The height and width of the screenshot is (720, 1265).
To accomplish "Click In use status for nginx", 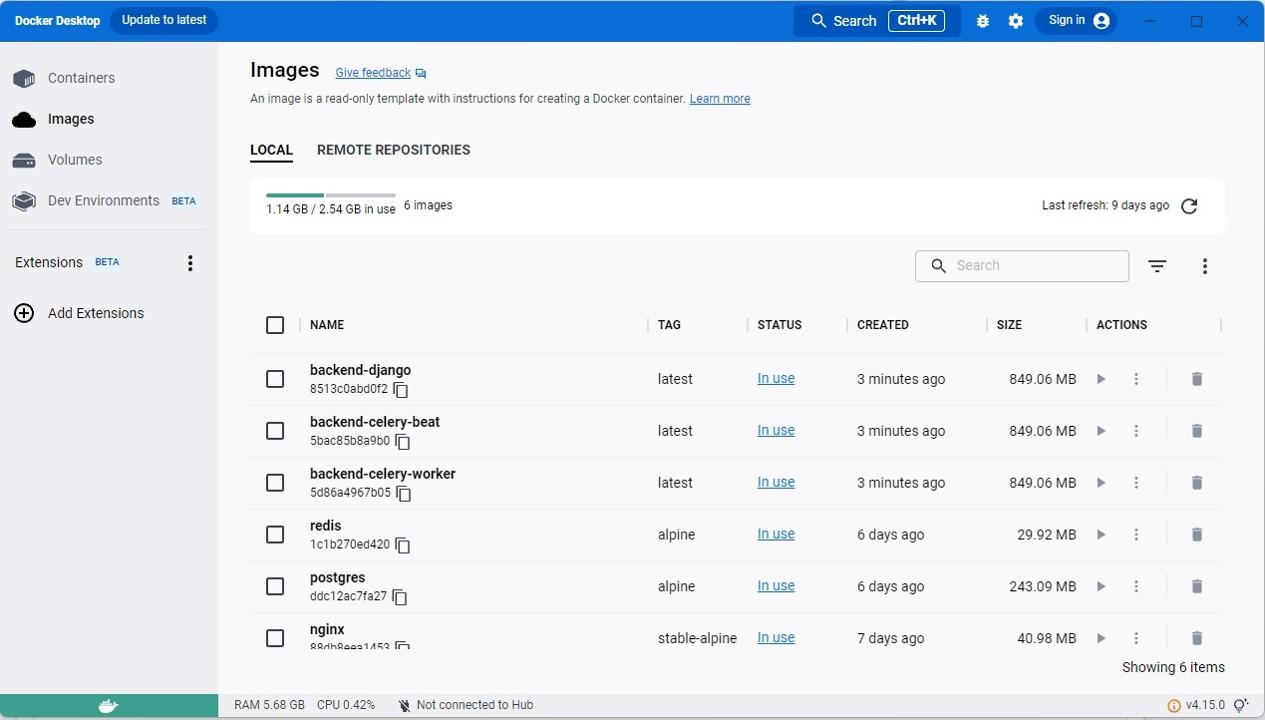I will click(776, 638).
